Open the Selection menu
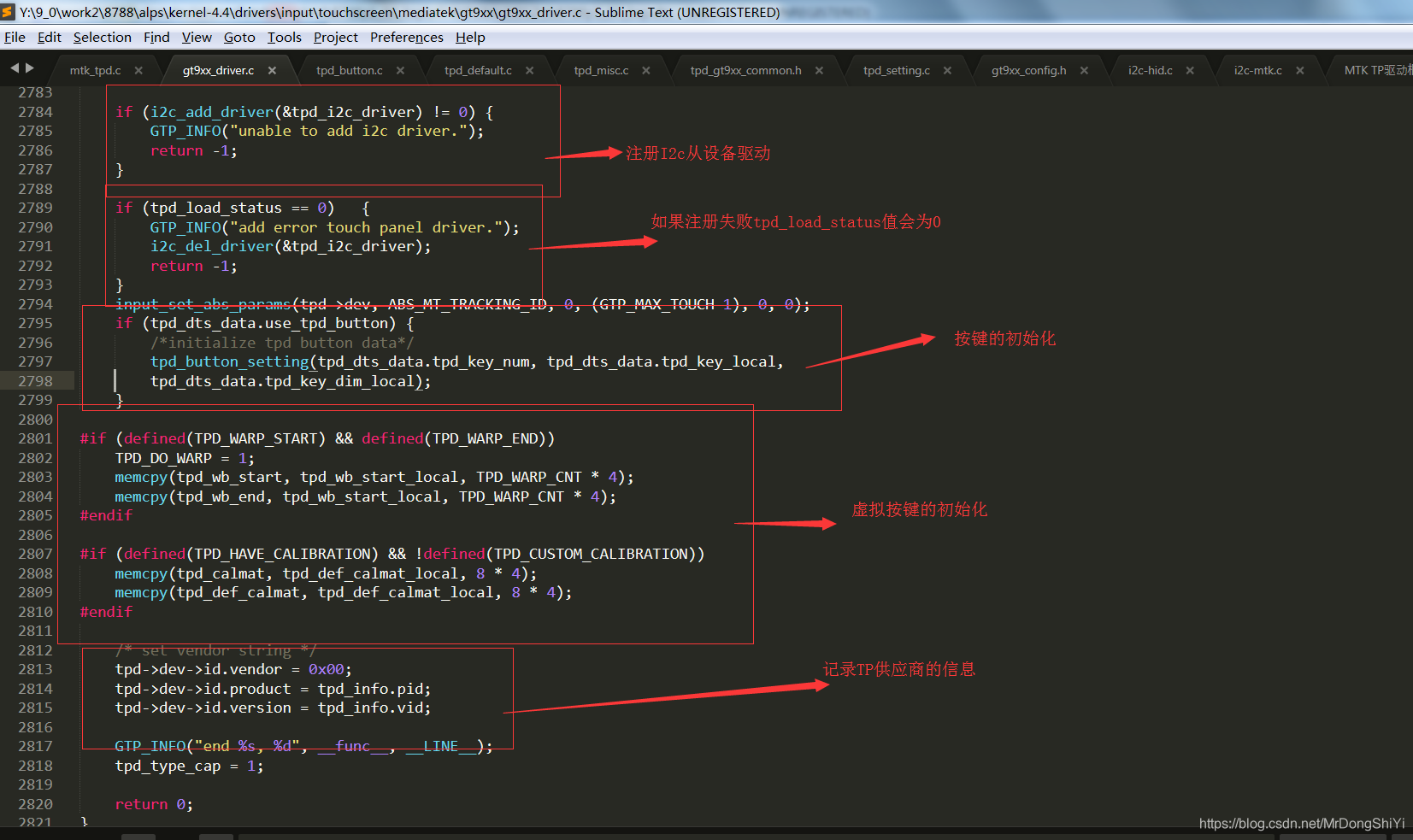This screenshot has height=840, width=1413. tap(103, 37)
